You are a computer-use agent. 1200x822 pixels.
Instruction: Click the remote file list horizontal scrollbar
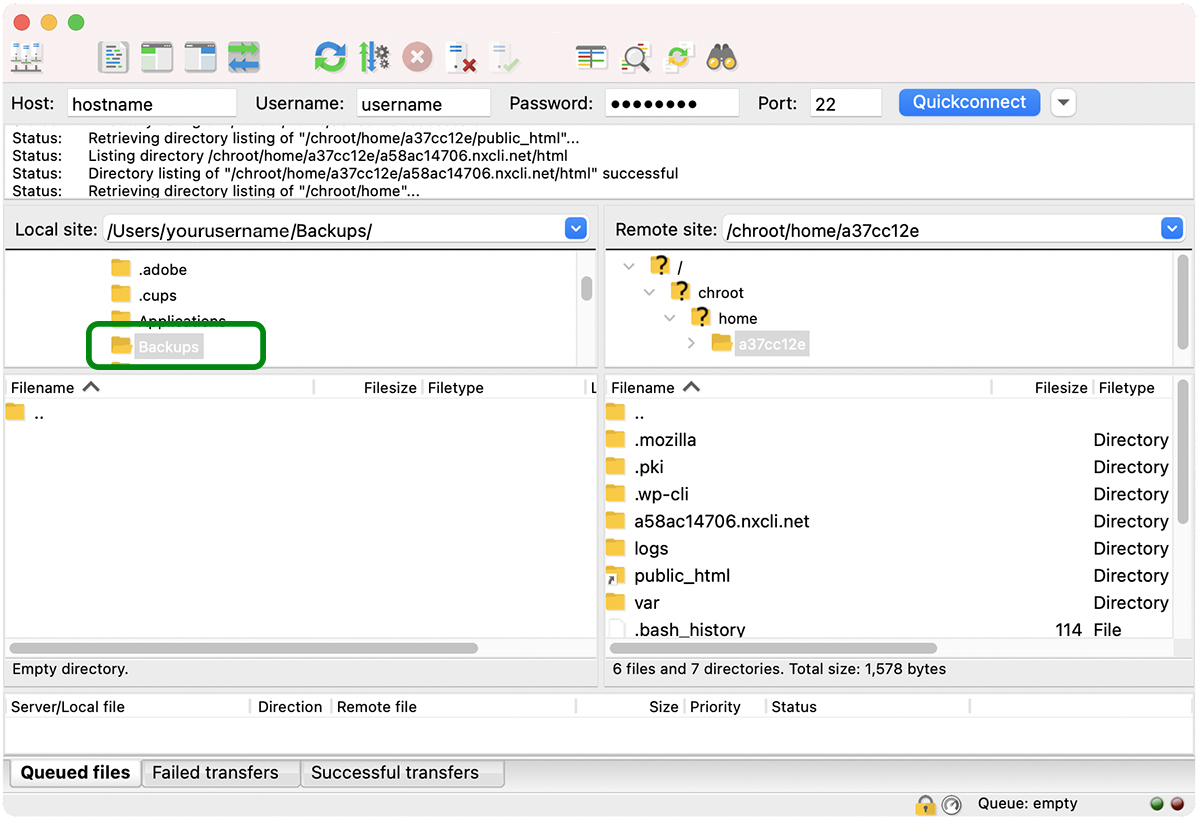click(780, 648)
